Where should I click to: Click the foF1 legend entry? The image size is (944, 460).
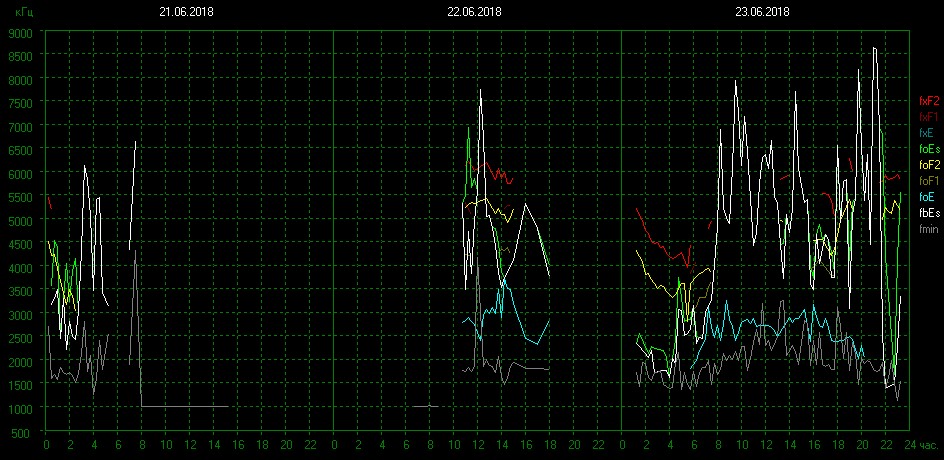[x=928, y=181]
